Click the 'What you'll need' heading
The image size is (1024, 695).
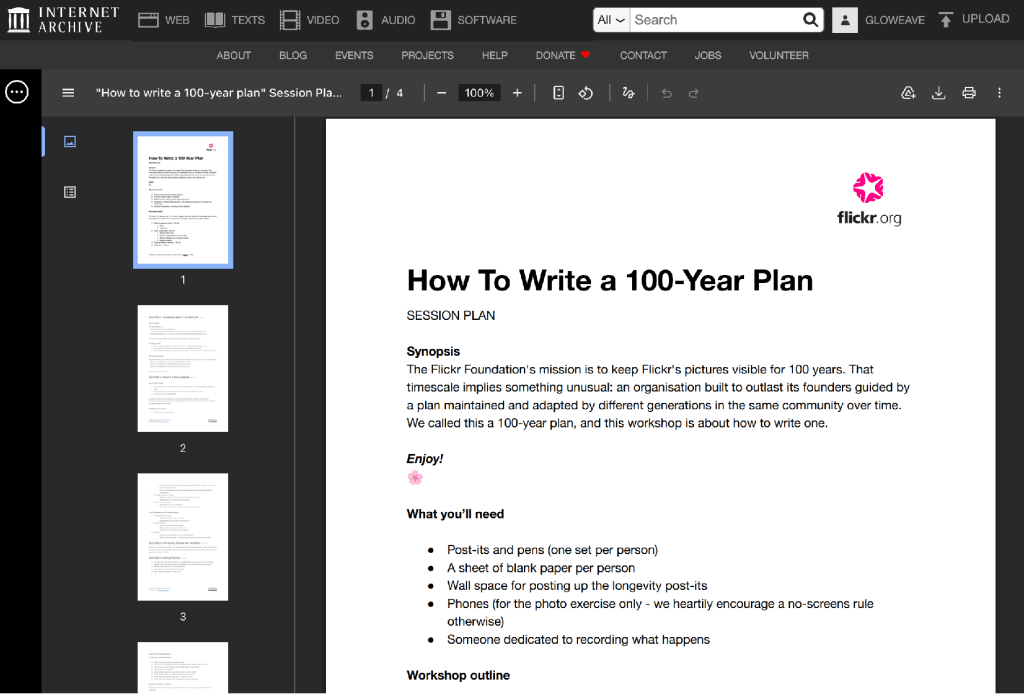[455, 514]
